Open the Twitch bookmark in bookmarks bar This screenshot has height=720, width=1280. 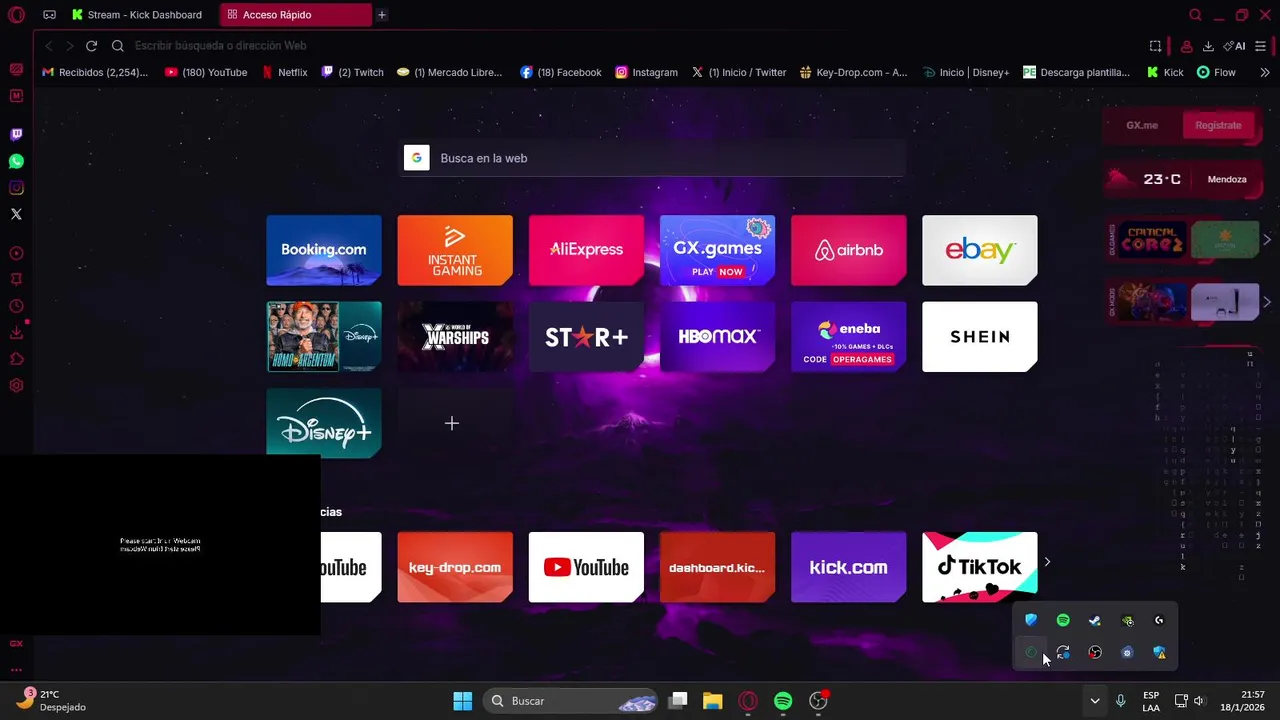click(x=352, y=72)
